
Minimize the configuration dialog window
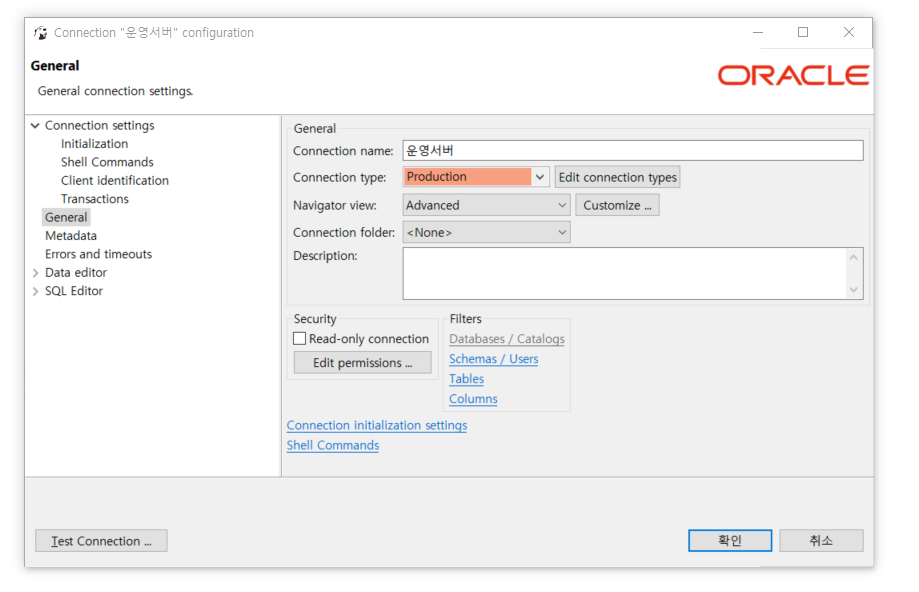click(x=758, y=32)
